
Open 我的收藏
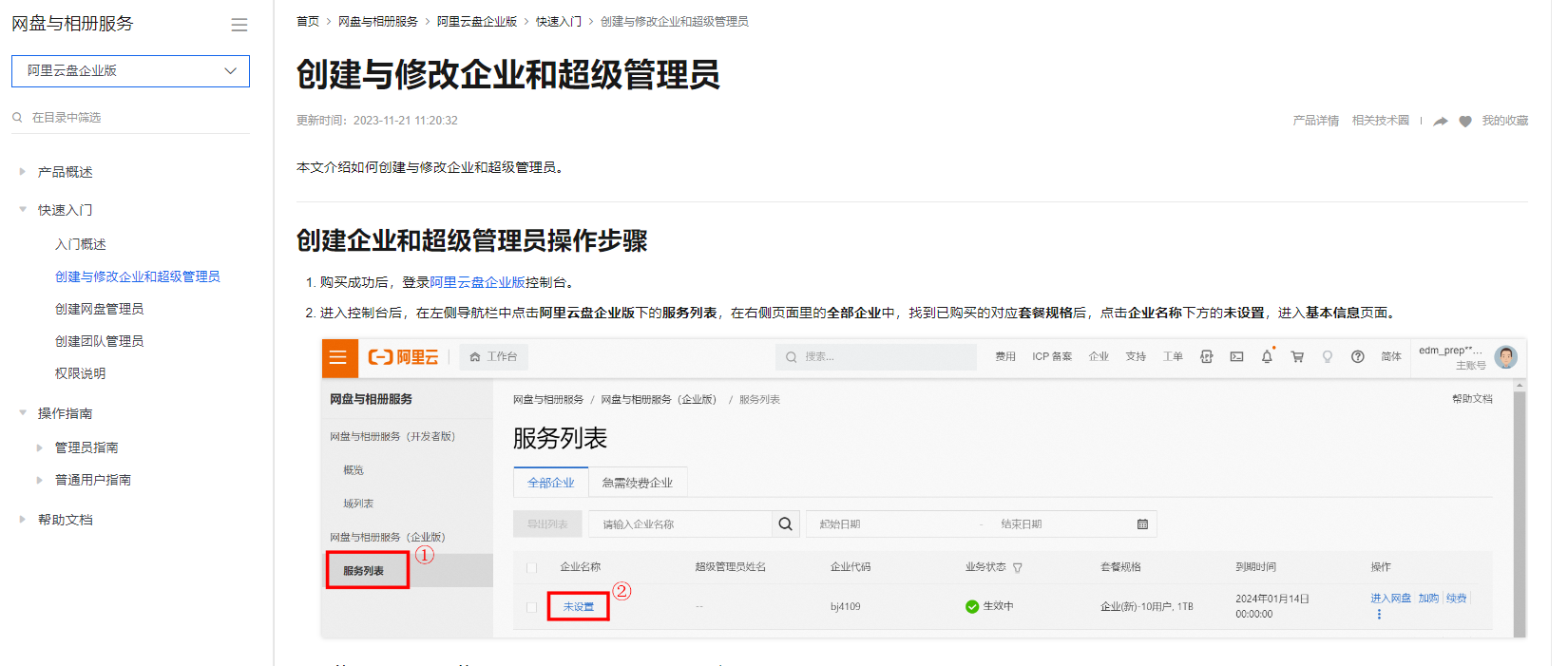point(1505,121)
